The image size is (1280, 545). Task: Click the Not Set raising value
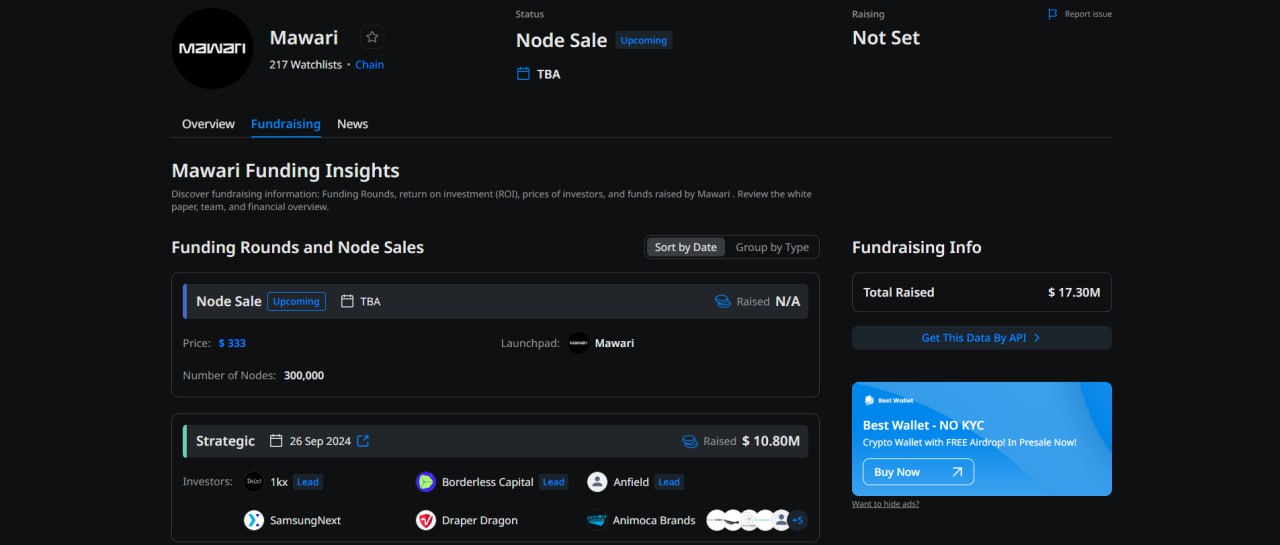click(x=886, y=38)
